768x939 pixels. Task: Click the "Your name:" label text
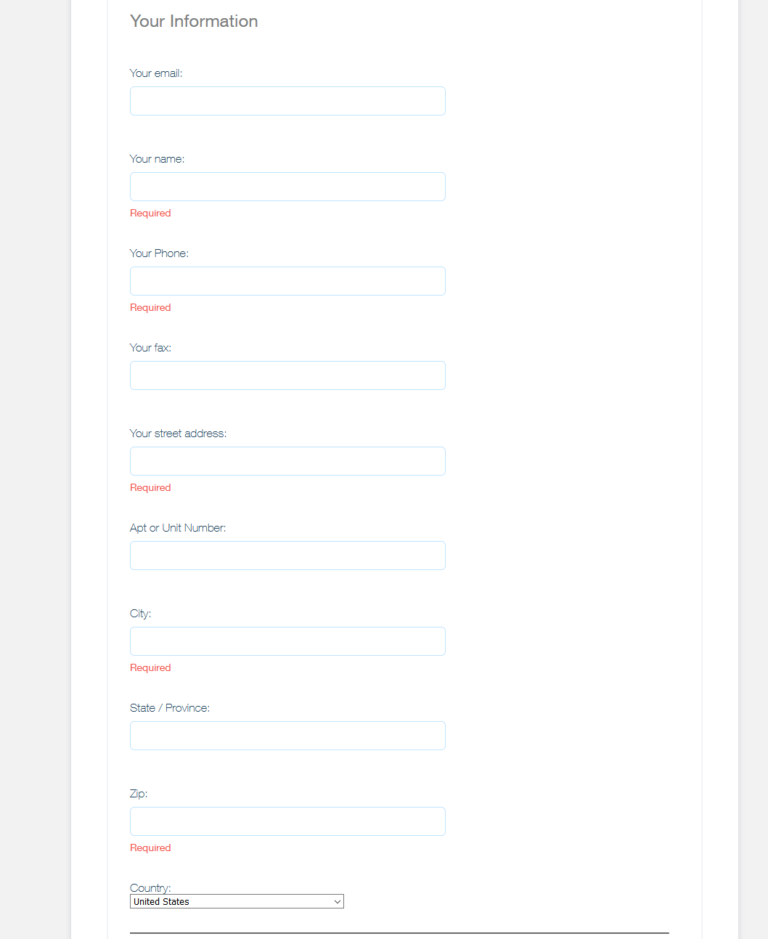[x=157, y=159]
